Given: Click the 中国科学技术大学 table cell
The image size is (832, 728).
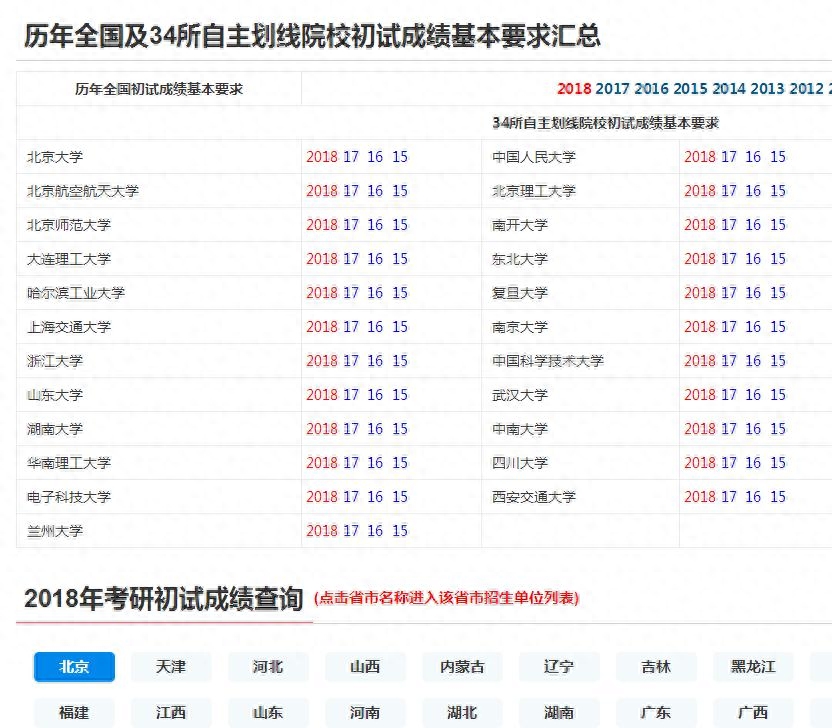Looking at the screenshot, I should point(580,360).
